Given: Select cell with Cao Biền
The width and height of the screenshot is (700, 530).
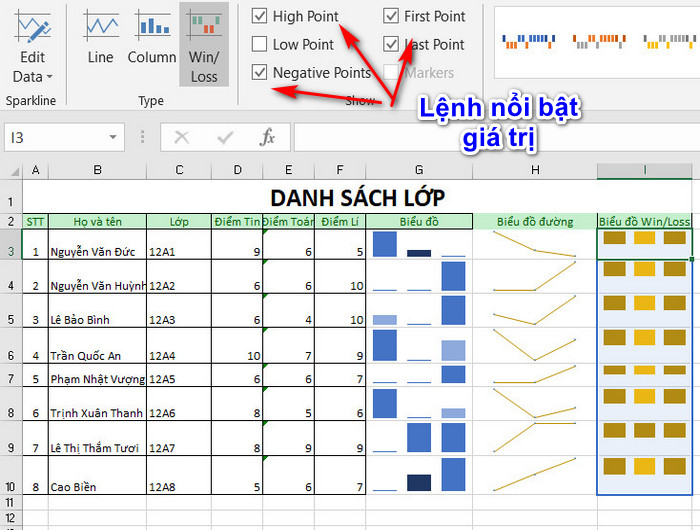Looking at the screenshot, I should point(97,475).
